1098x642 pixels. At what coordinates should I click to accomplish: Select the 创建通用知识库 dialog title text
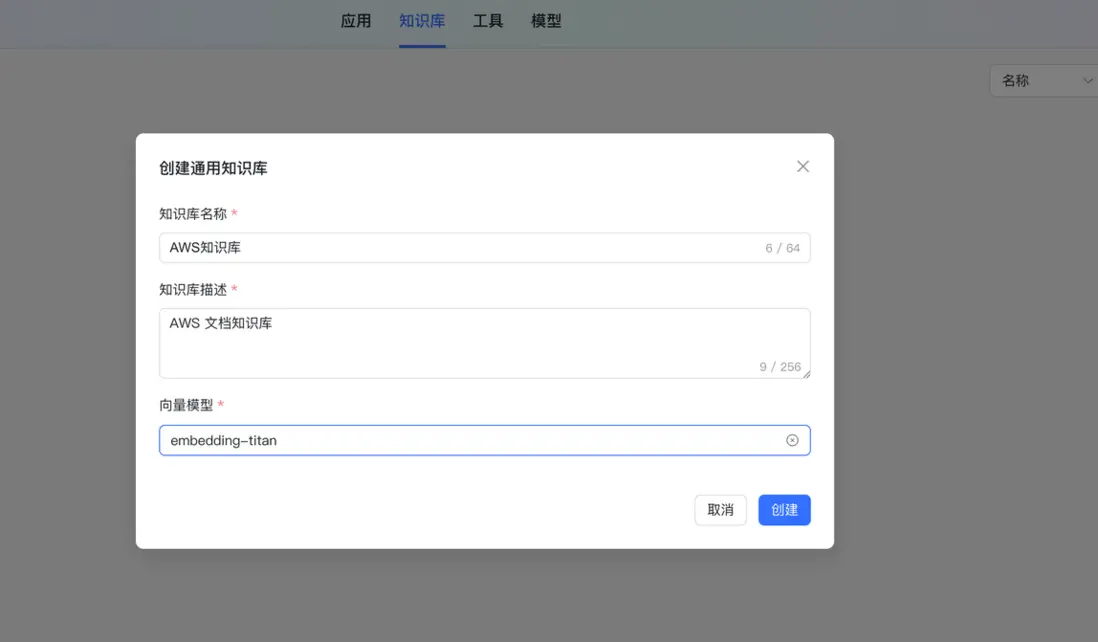coord(213,168)
